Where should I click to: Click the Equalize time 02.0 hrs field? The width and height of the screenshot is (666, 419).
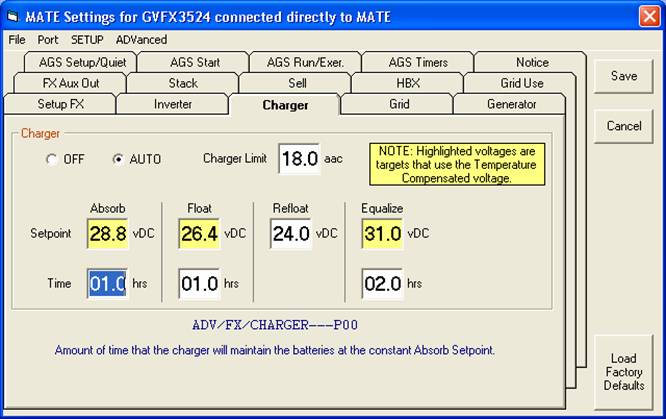click(382, 284)
